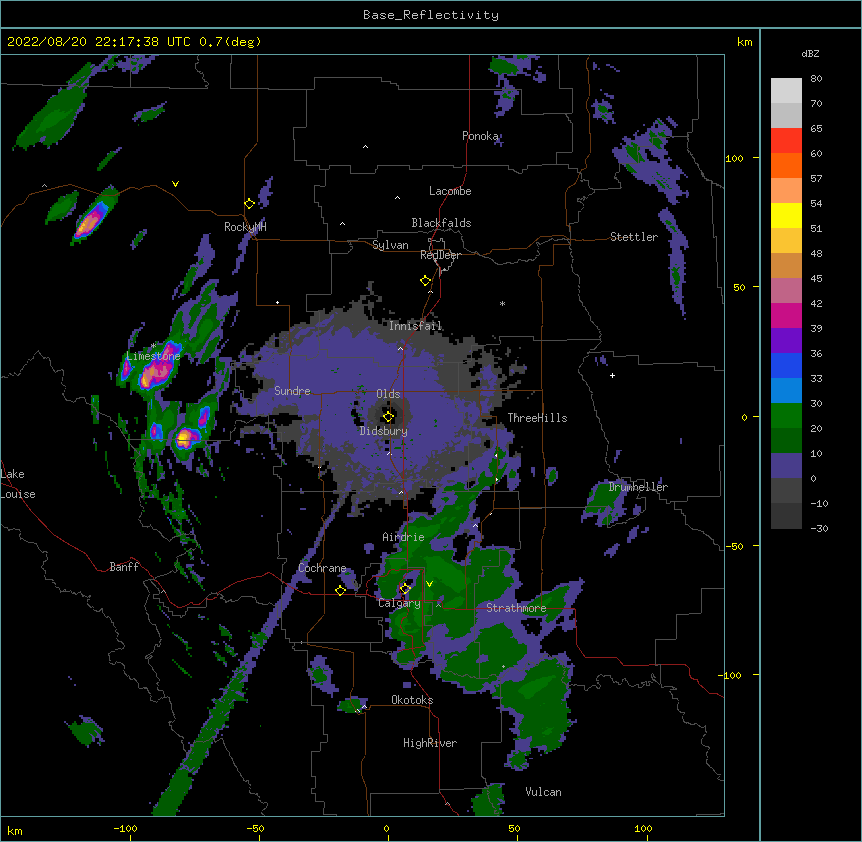
Task: Click the Olds city label
Action: [x=388, y=394]
